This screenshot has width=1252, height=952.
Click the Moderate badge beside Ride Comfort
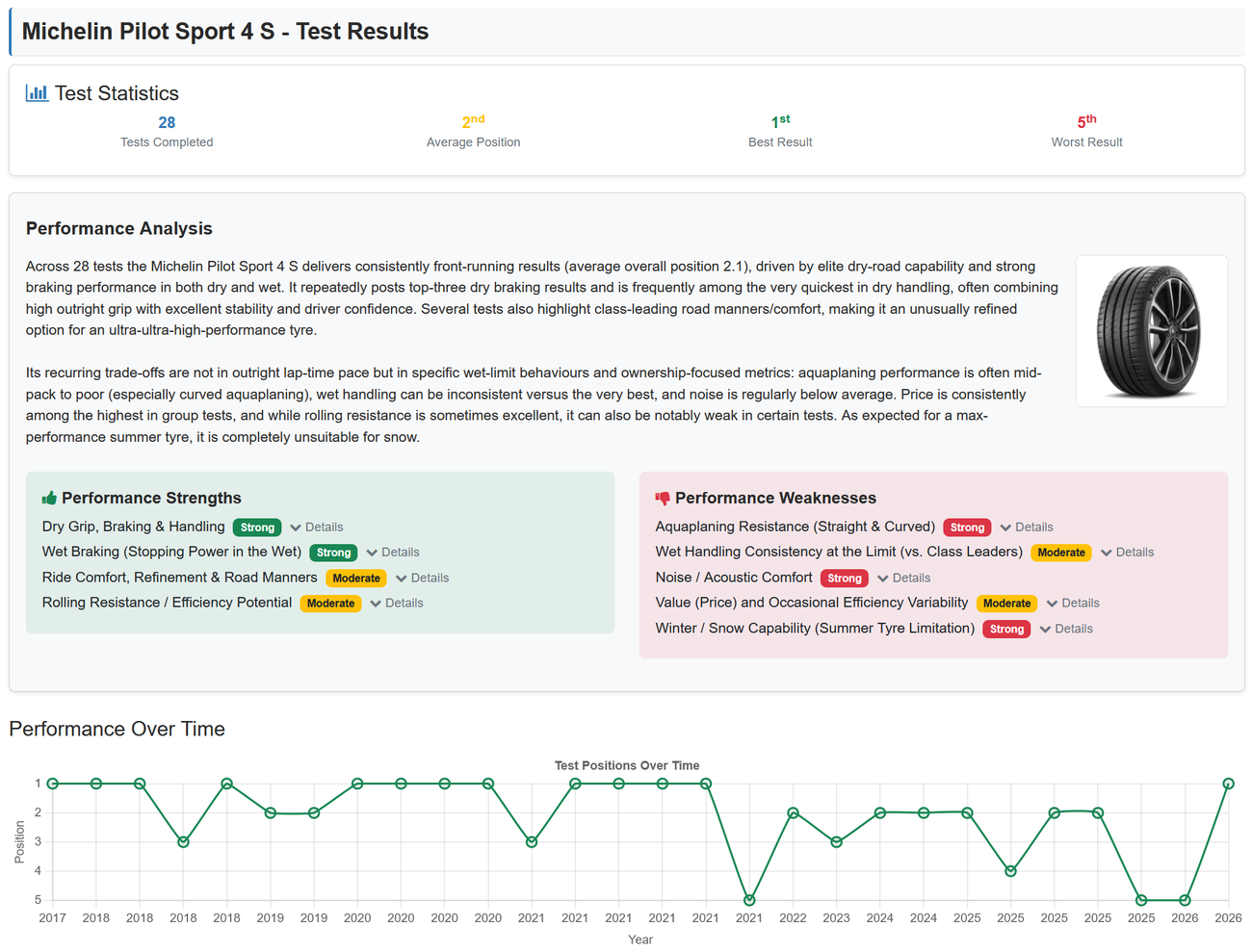point(356,579)
